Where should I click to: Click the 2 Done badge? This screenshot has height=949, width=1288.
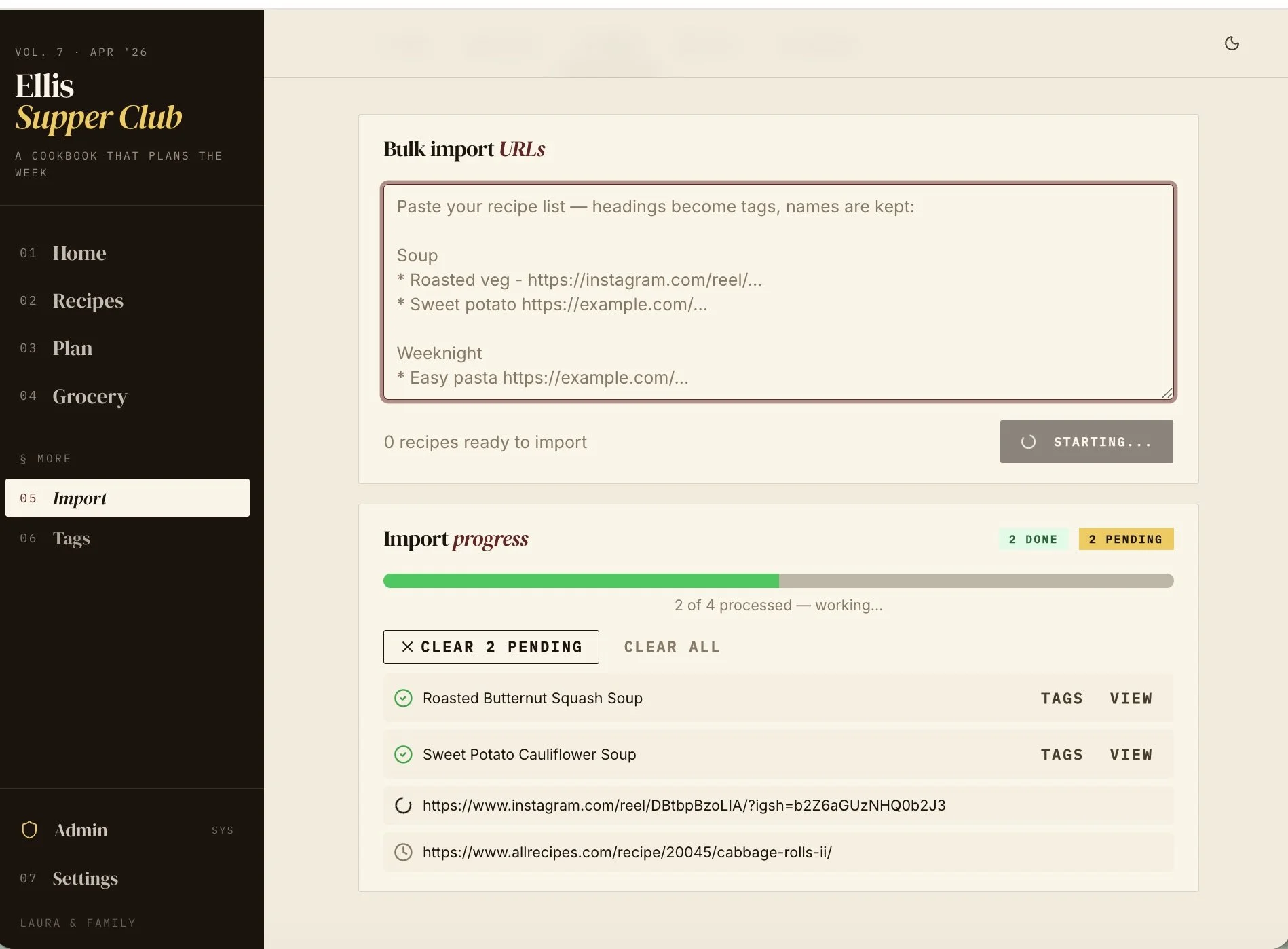point(1033,539)
